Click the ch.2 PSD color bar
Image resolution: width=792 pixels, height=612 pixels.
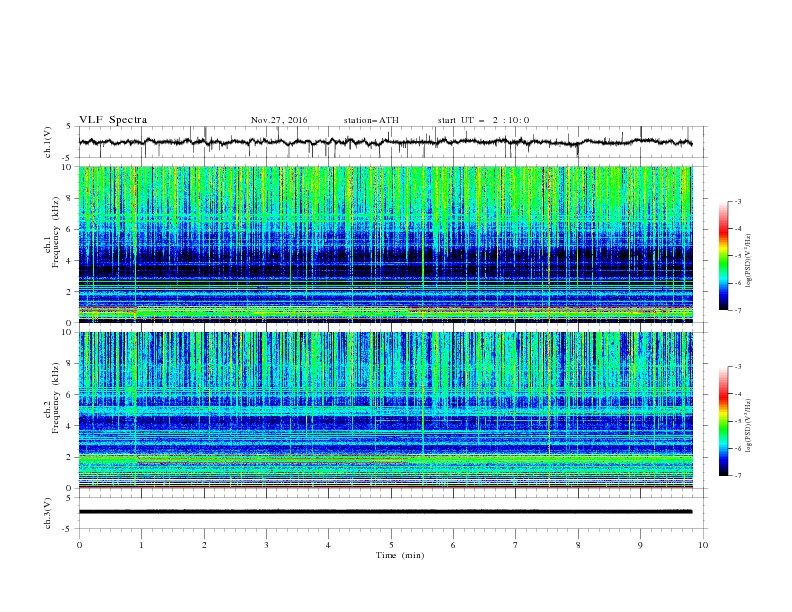click(x=724, y=421)
